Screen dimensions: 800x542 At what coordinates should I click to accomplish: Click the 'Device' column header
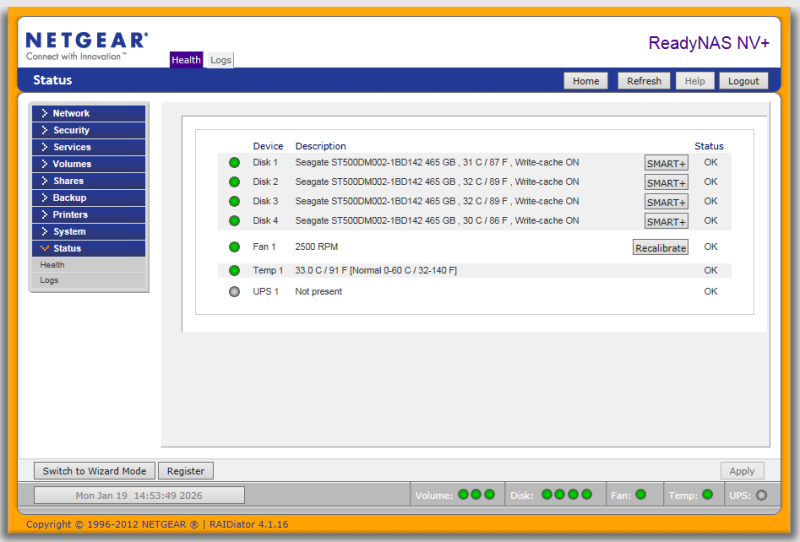click(268, 146)
